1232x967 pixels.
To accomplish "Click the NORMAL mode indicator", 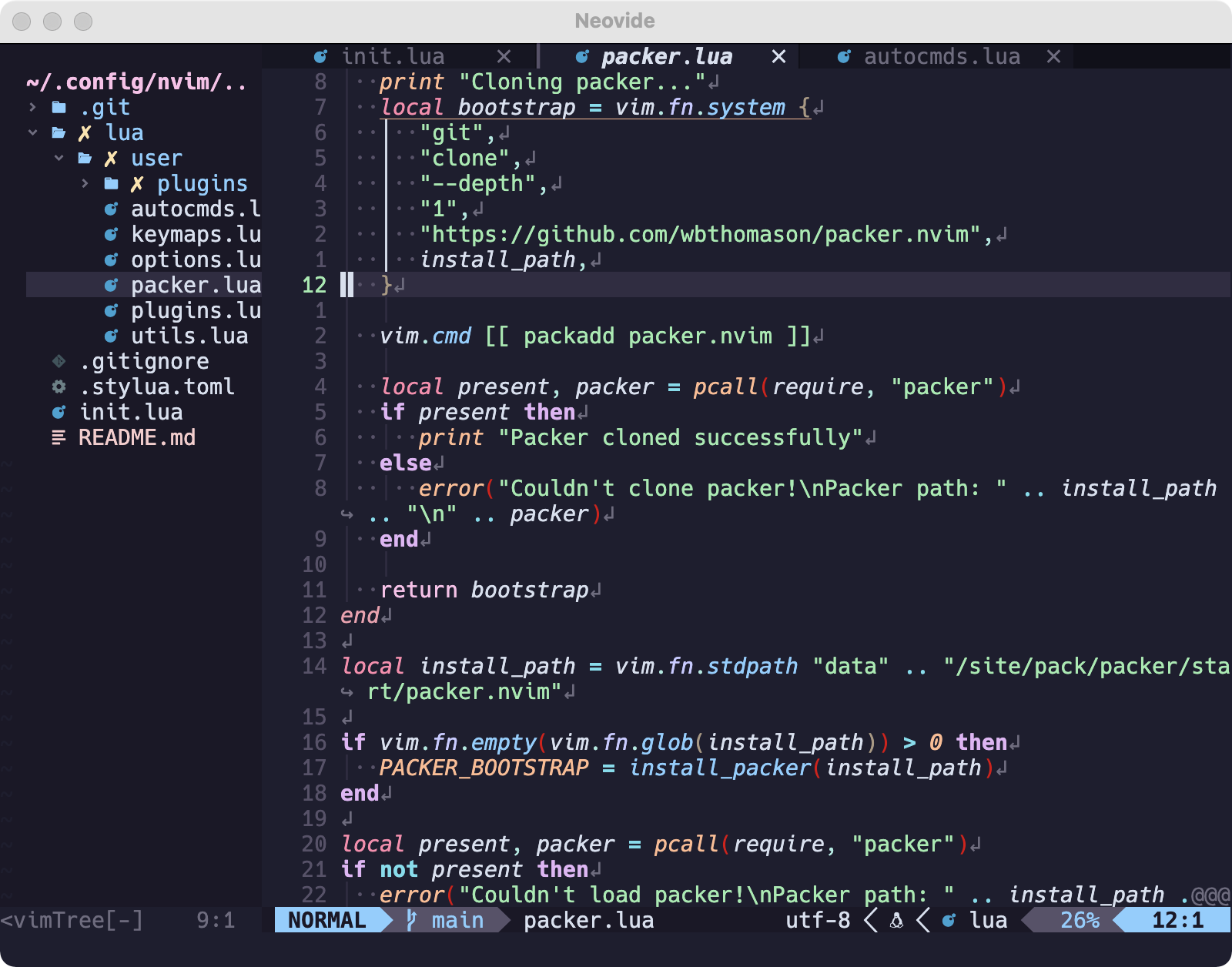I will [326, 920].
